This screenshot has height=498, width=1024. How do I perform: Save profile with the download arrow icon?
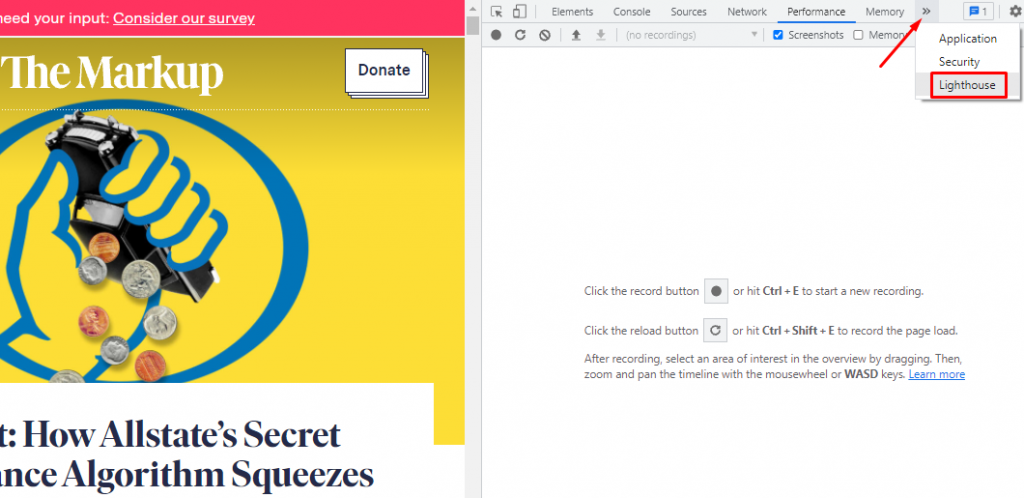coord(601,35)
